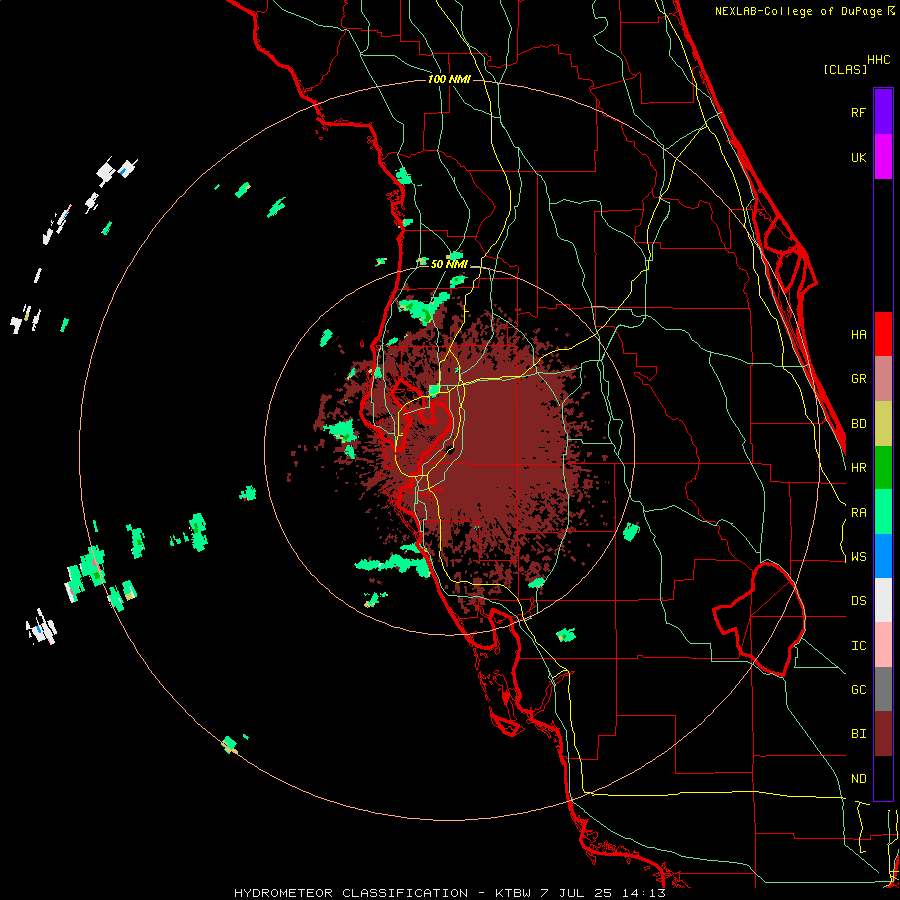The width and height of the screenshot is (900, 900).
Task: Select the yellow BD legend swatch
Action: click(883, 424)
